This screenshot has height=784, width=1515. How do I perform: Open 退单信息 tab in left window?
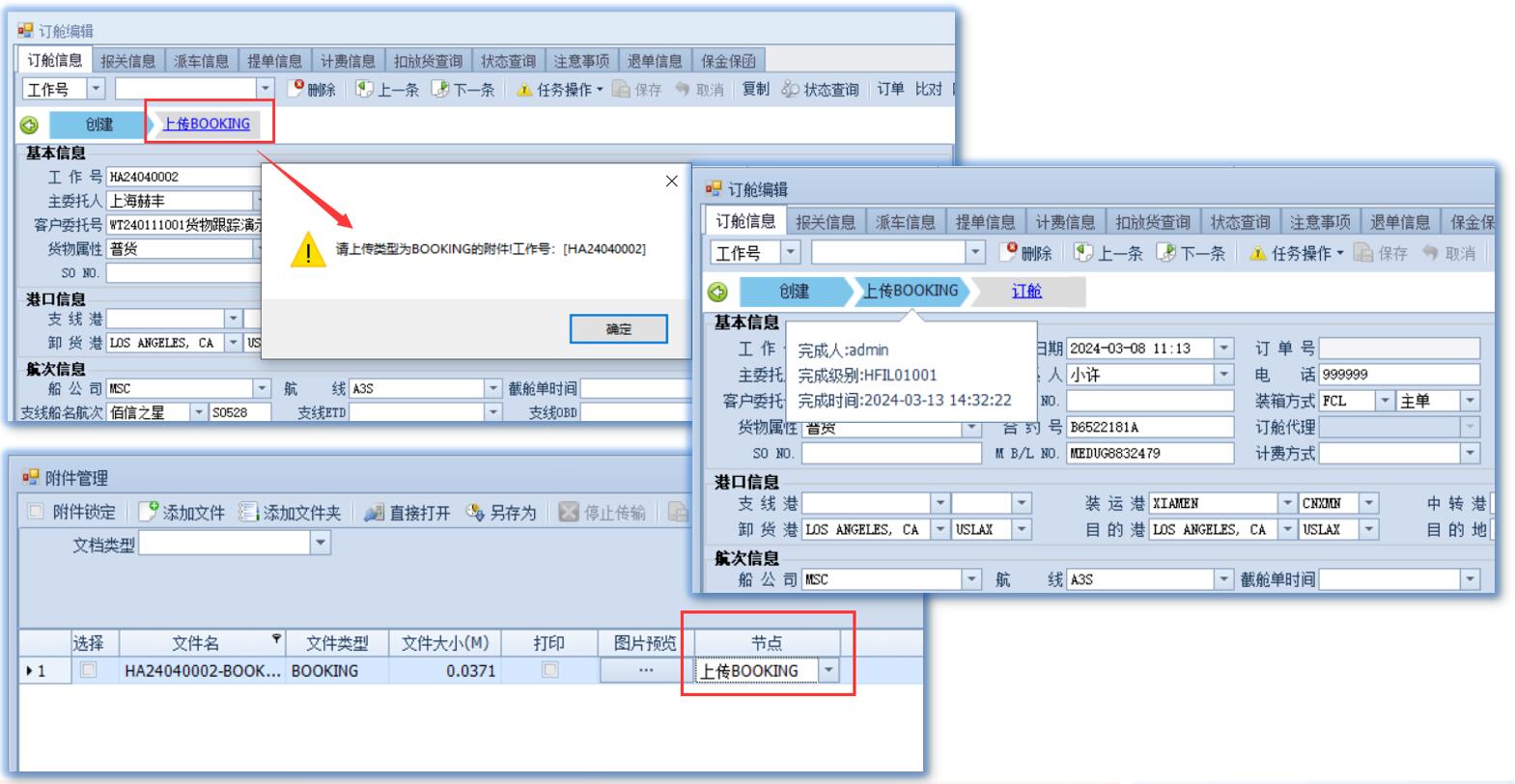point(655,61)
